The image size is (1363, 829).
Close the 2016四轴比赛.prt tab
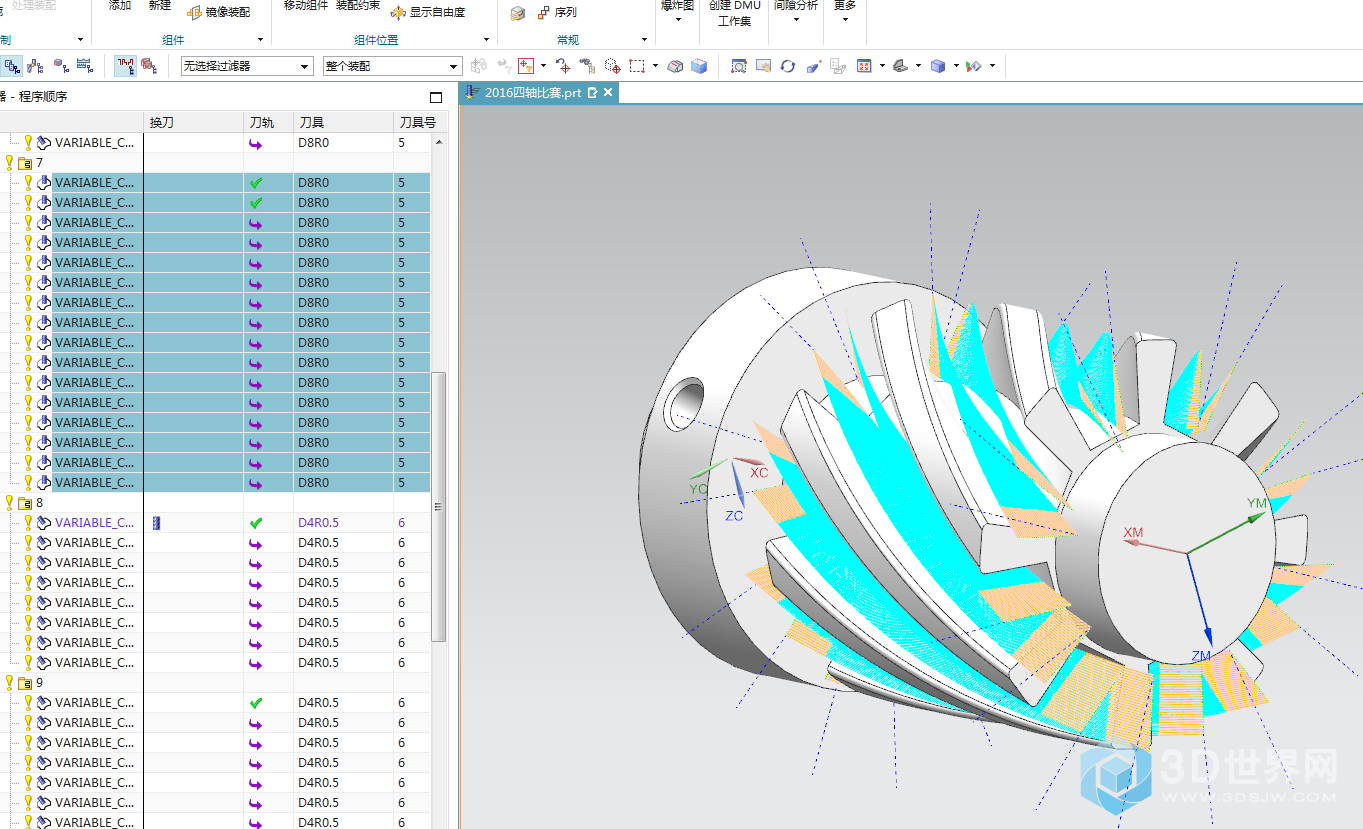pos(607,92)
